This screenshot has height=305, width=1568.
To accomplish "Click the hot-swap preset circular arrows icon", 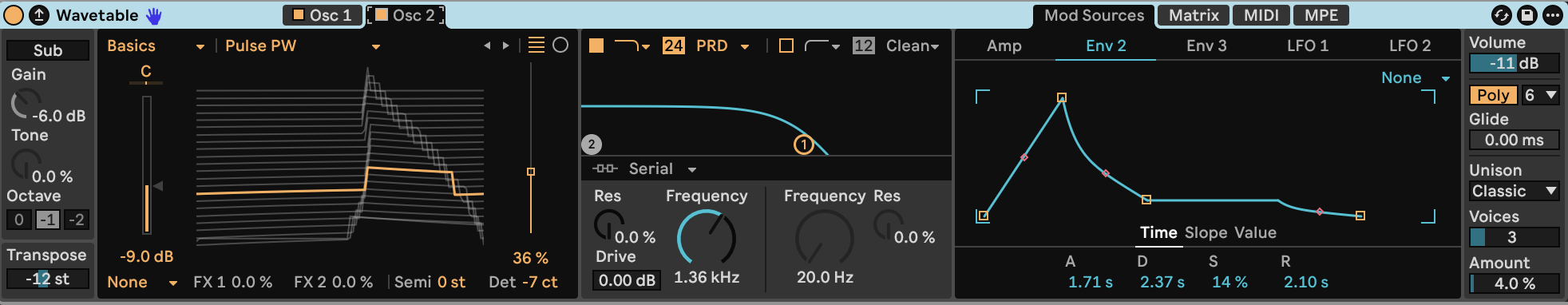I will pyautogui.click(x=1502, y=15).
